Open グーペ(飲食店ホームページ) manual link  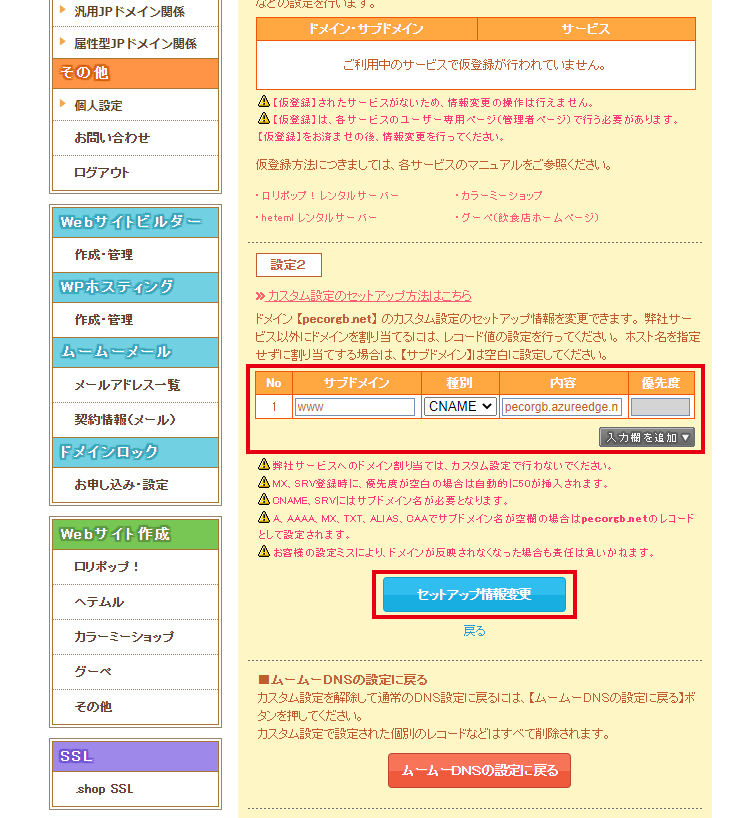(x=529, y=217)
